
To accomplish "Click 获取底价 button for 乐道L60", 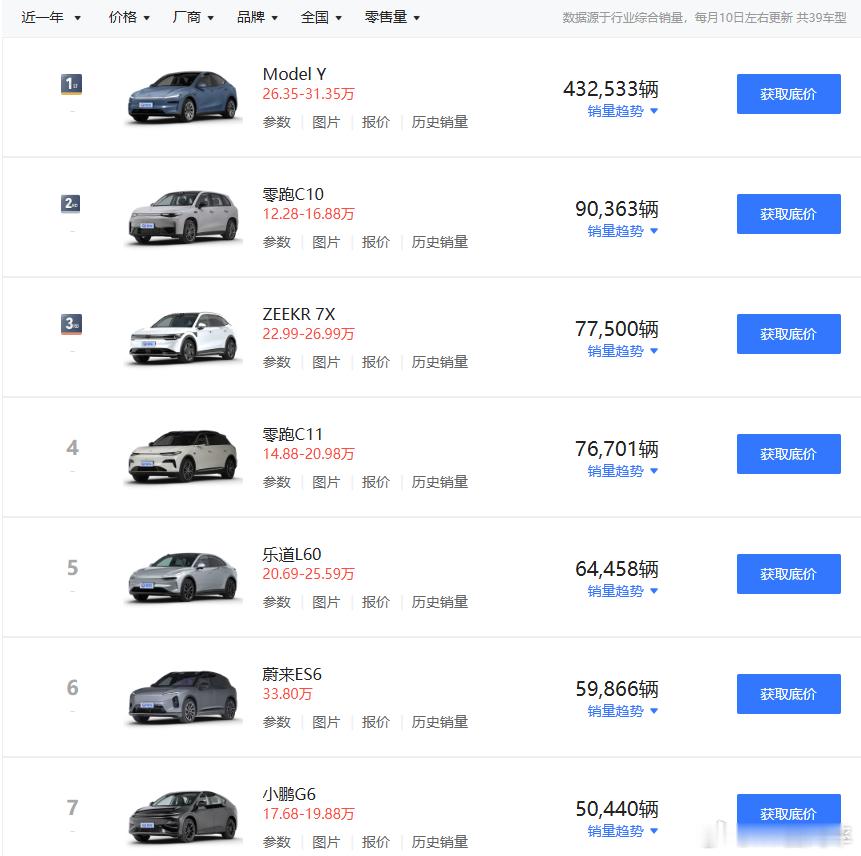I will tap(788, 574).
